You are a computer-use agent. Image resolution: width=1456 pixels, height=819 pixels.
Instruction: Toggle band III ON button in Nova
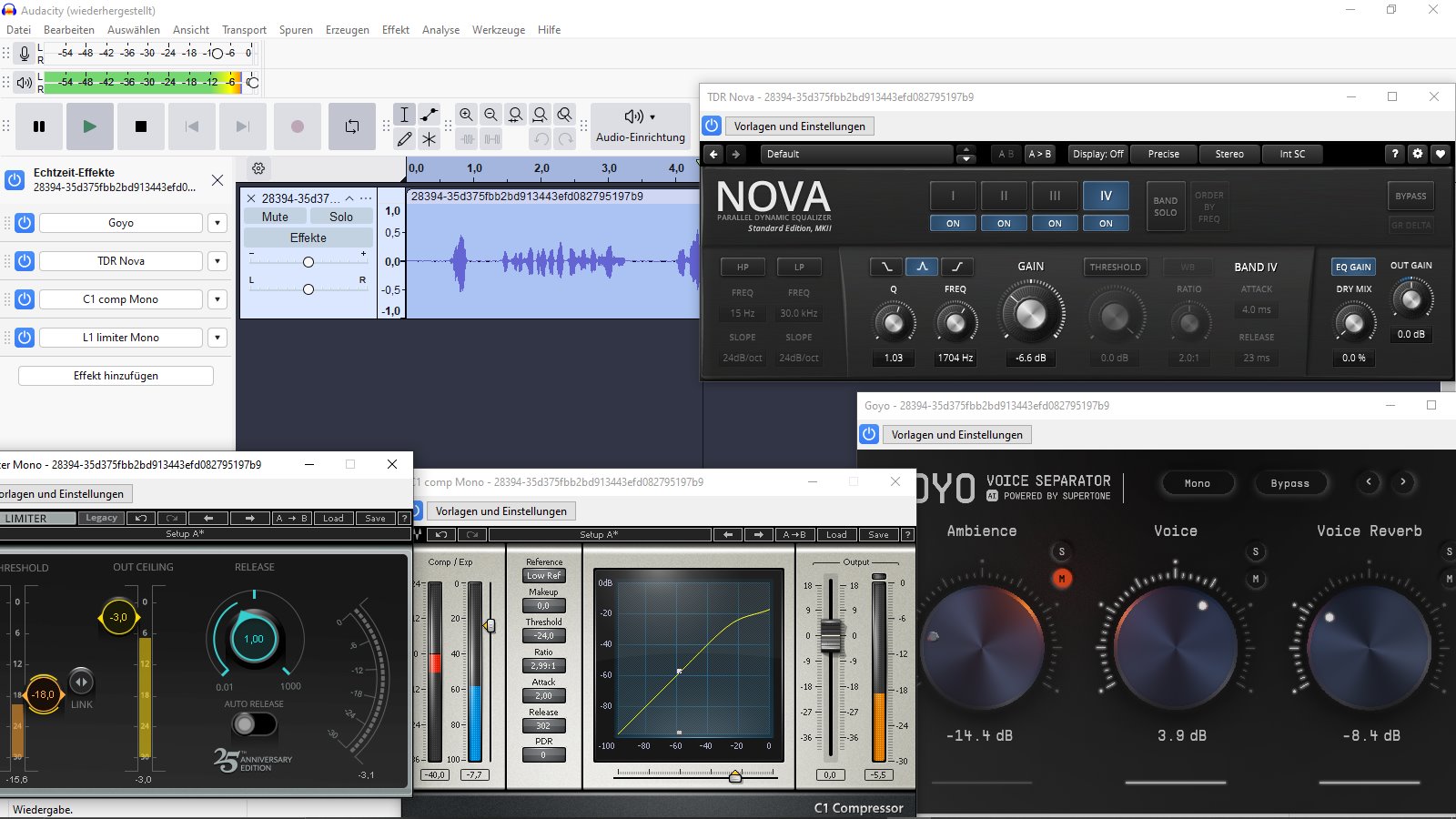1055,223
